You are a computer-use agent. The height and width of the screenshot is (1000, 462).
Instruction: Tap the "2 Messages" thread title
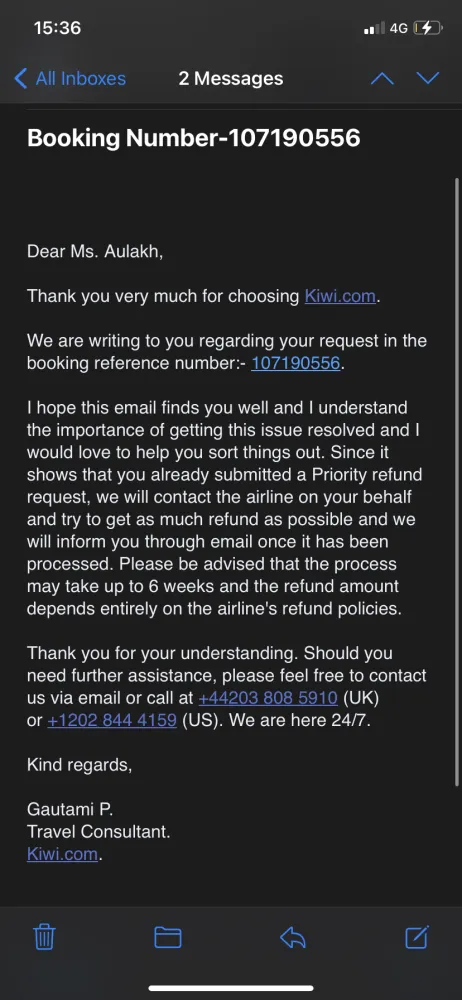point(231,78)
